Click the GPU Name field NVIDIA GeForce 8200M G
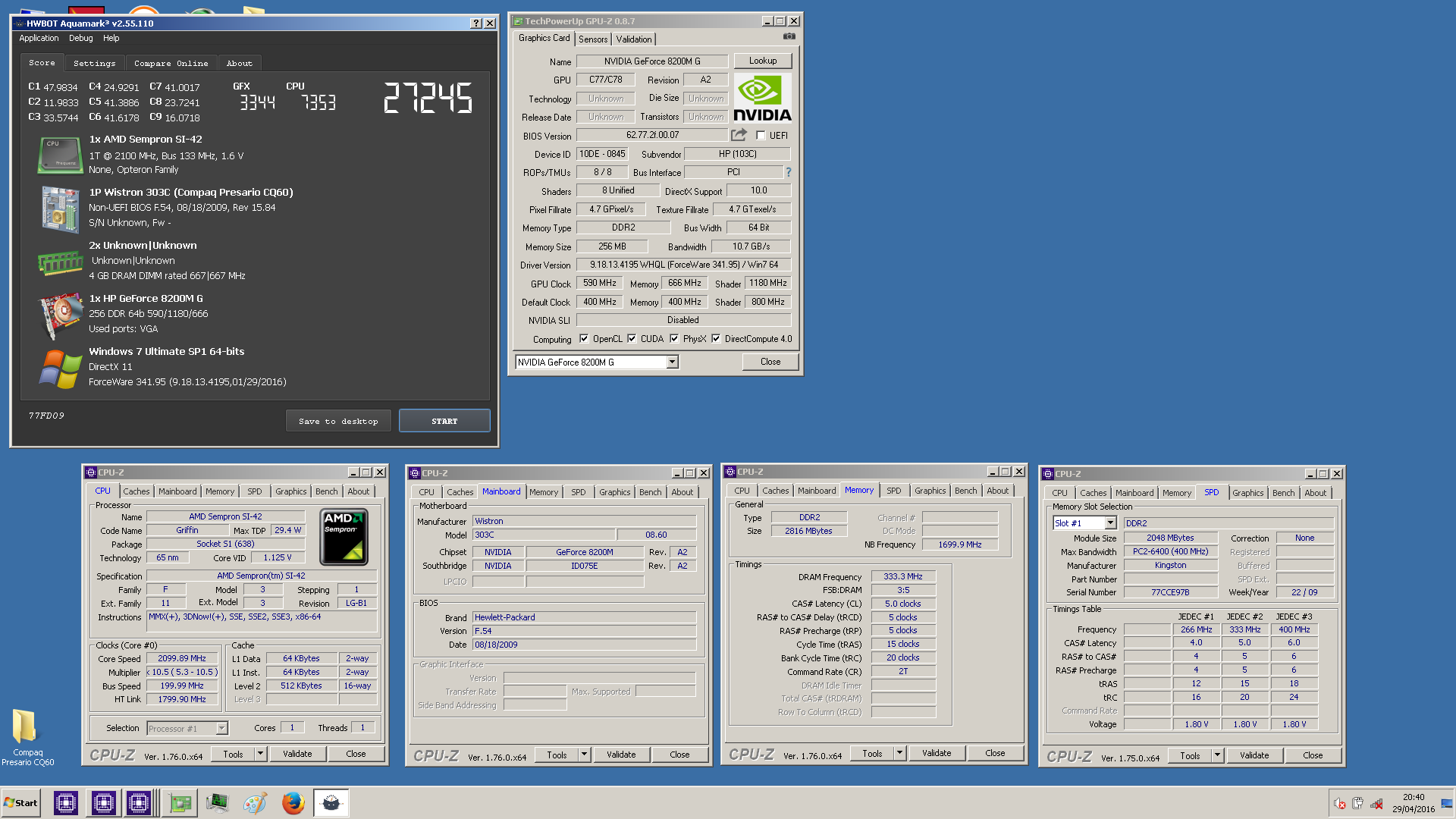This screenshot has width=1456, height=819. 652,61
